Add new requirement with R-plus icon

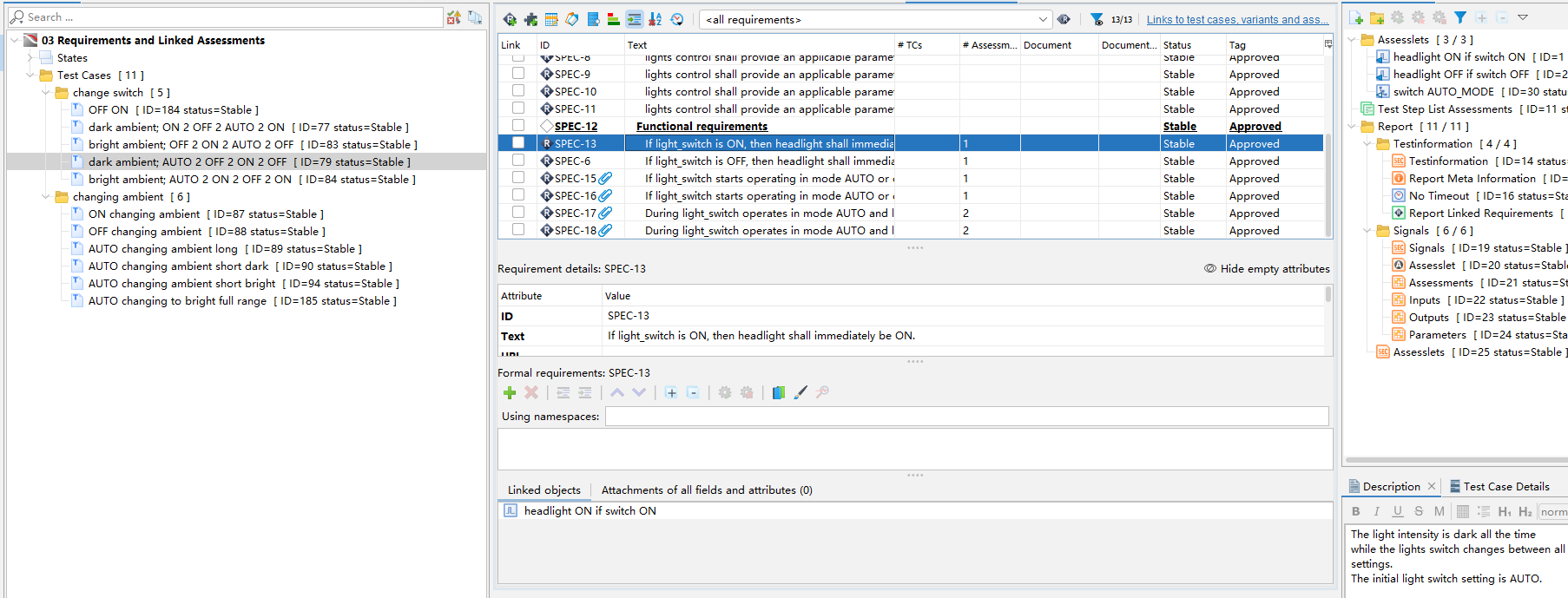[510, 19]
